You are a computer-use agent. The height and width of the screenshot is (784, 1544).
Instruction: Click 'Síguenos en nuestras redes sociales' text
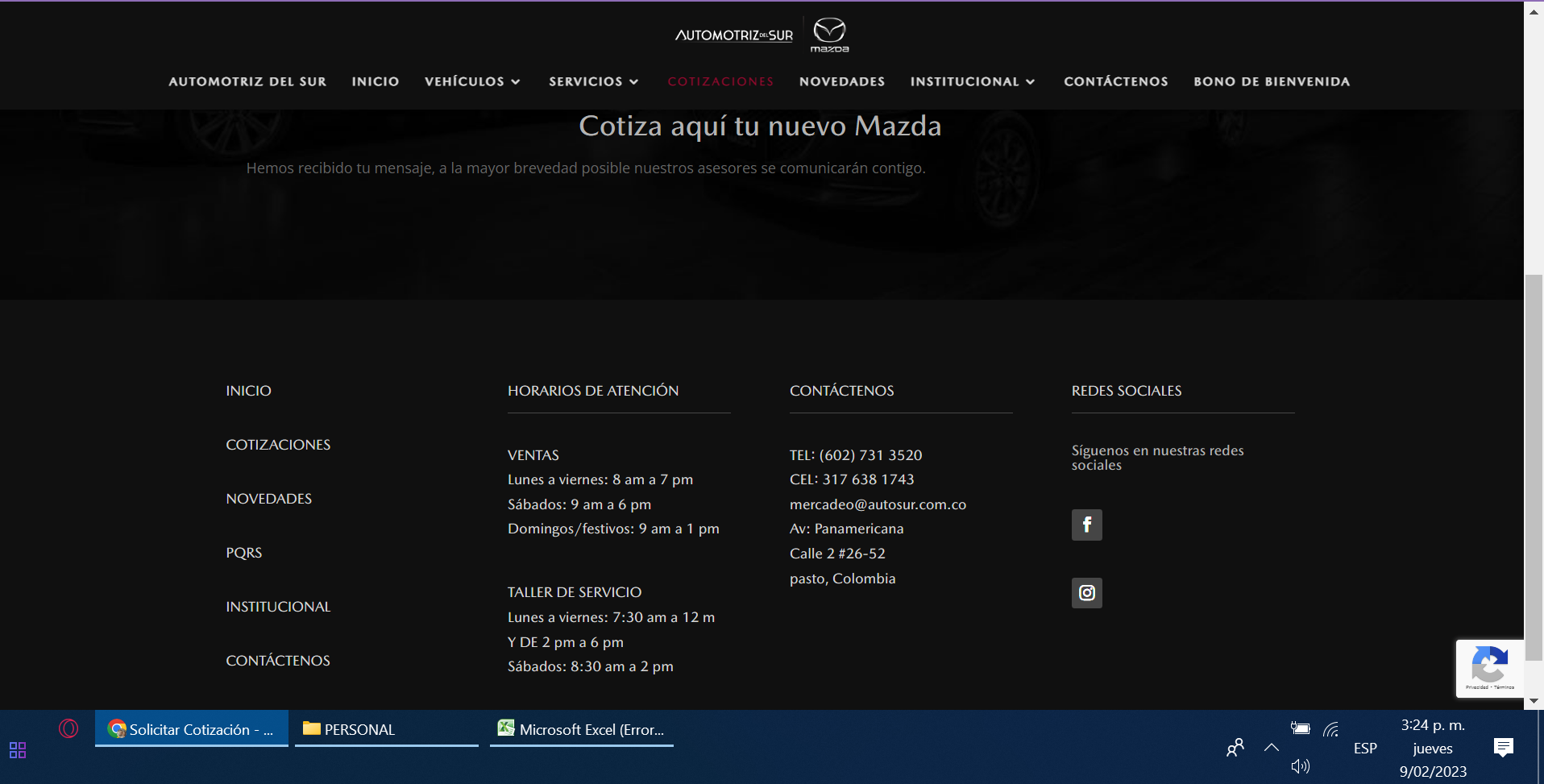click(1157, 458)
